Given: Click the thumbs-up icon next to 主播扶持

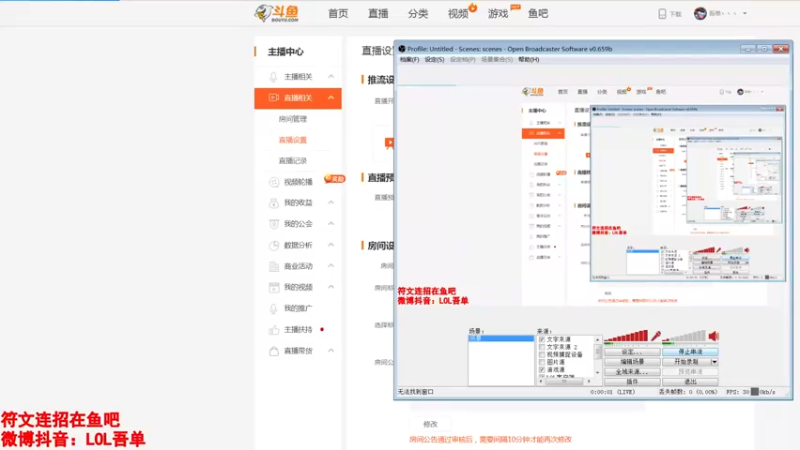Looking at the screenshot, I should click(273, 330).
